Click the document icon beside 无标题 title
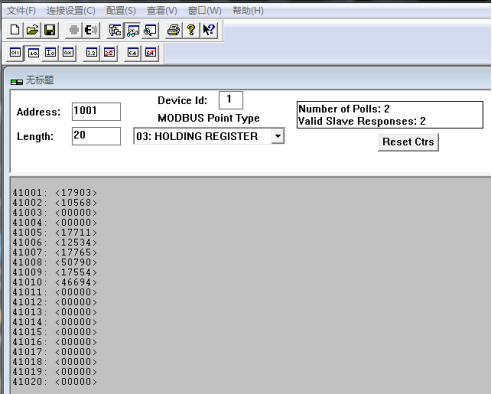492x394 pixels. click(x=17, y=82)
